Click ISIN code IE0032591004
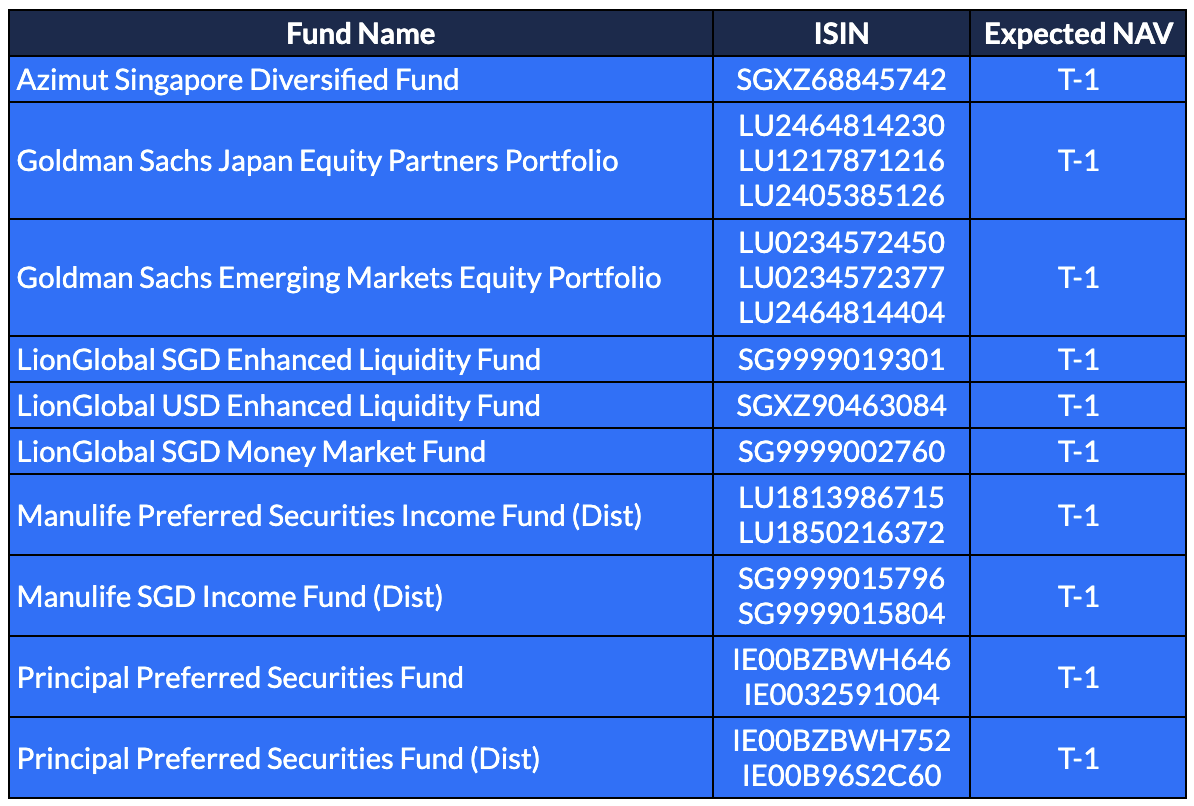The height and width of the screenshot is (806, 1194). click(841, 694)
